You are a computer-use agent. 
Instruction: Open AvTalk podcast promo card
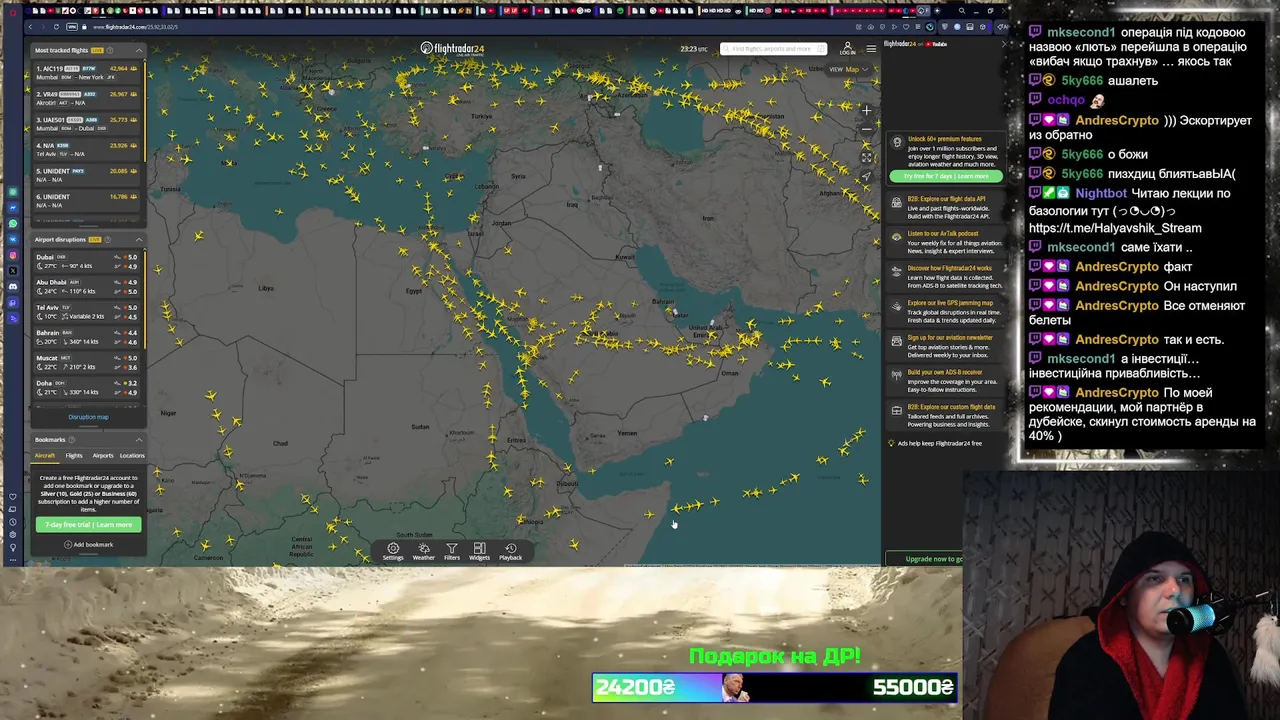(945, 242)
